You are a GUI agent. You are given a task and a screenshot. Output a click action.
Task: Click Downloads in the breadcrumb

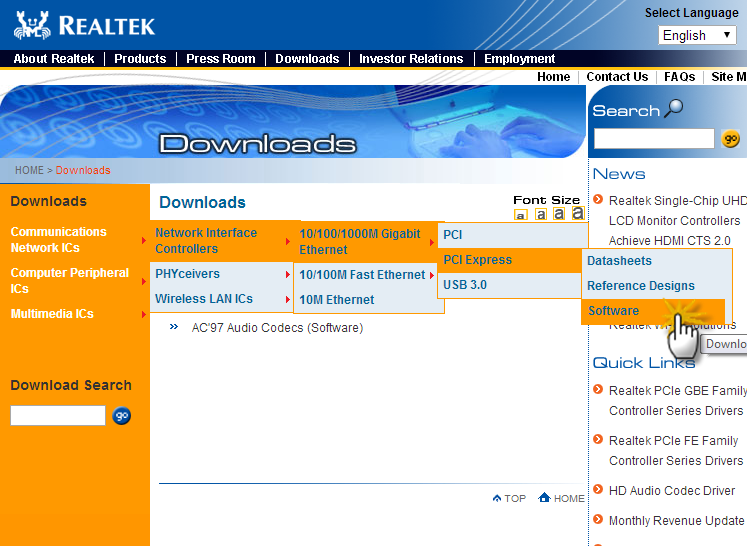pyautogui.click(x=83, y=170)
